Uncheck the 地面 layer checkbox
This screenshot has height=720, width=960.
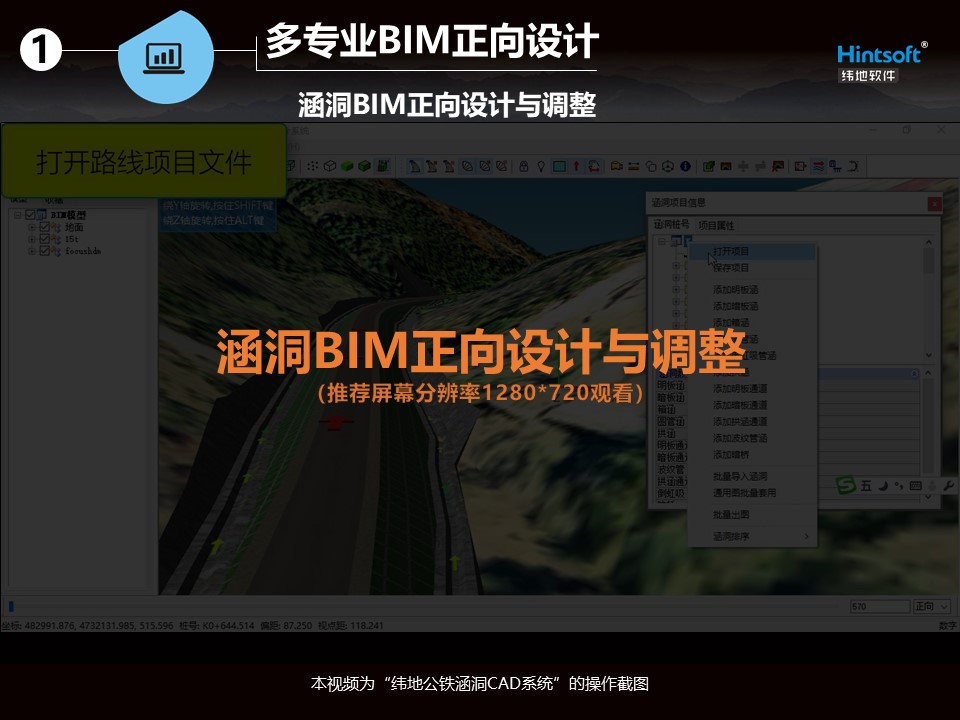coord(44,227)
